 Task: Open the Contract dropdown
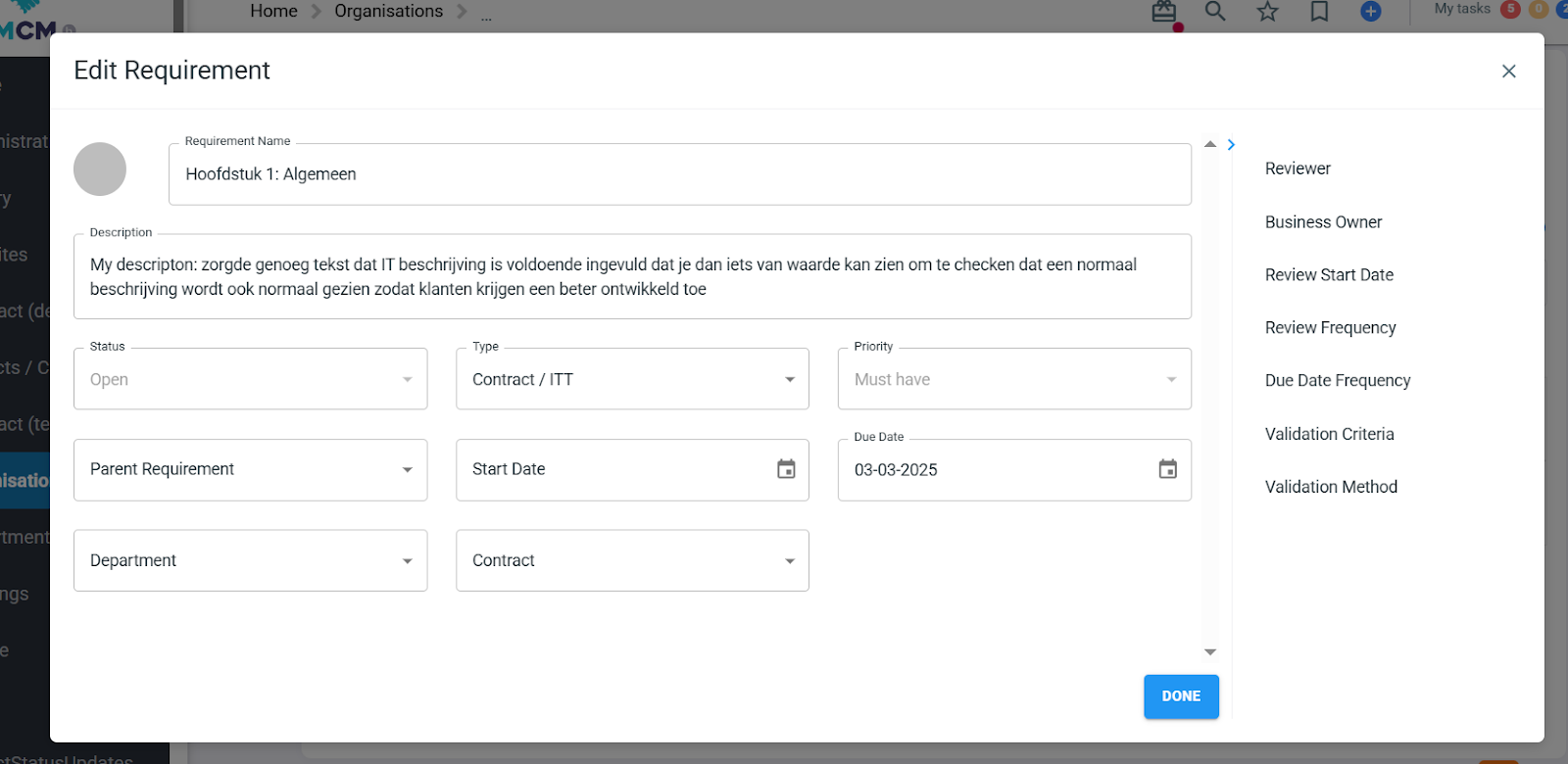pyautogui.click(x=632, y=560)
